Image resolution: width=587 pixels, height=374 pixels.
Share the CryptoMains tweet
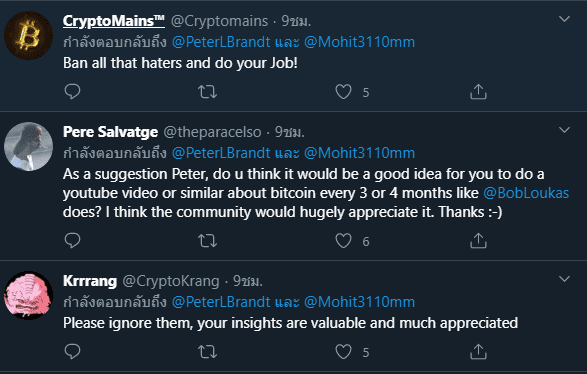478,91
